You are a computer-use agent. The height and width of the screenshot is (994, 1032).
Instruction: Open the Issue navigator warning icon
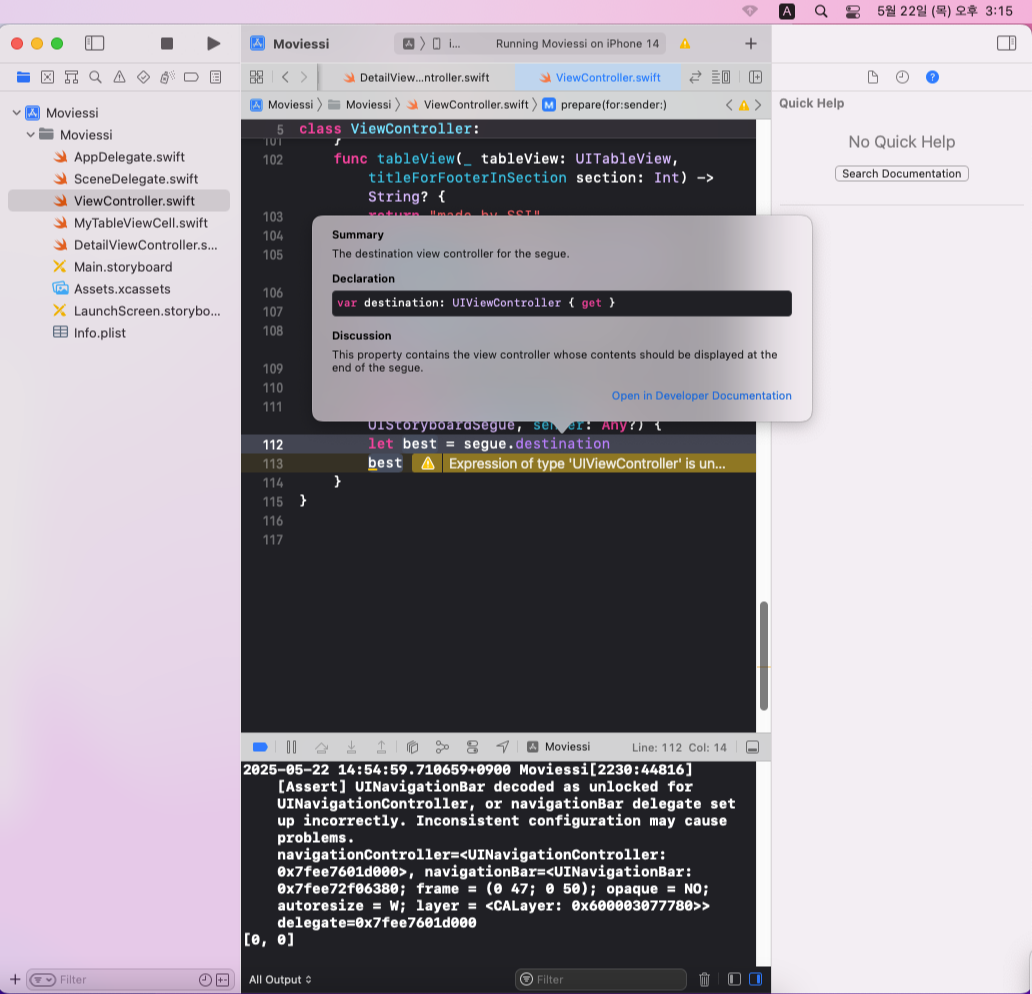119,77
